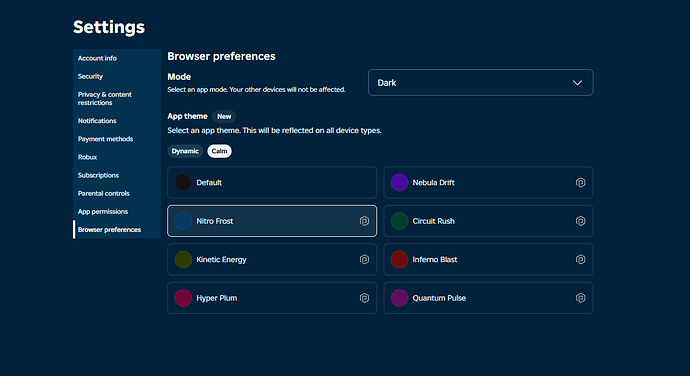Click 'Select an app mode' description text
This screenshot has width=690, height=376.
click(x=256, y=89)
